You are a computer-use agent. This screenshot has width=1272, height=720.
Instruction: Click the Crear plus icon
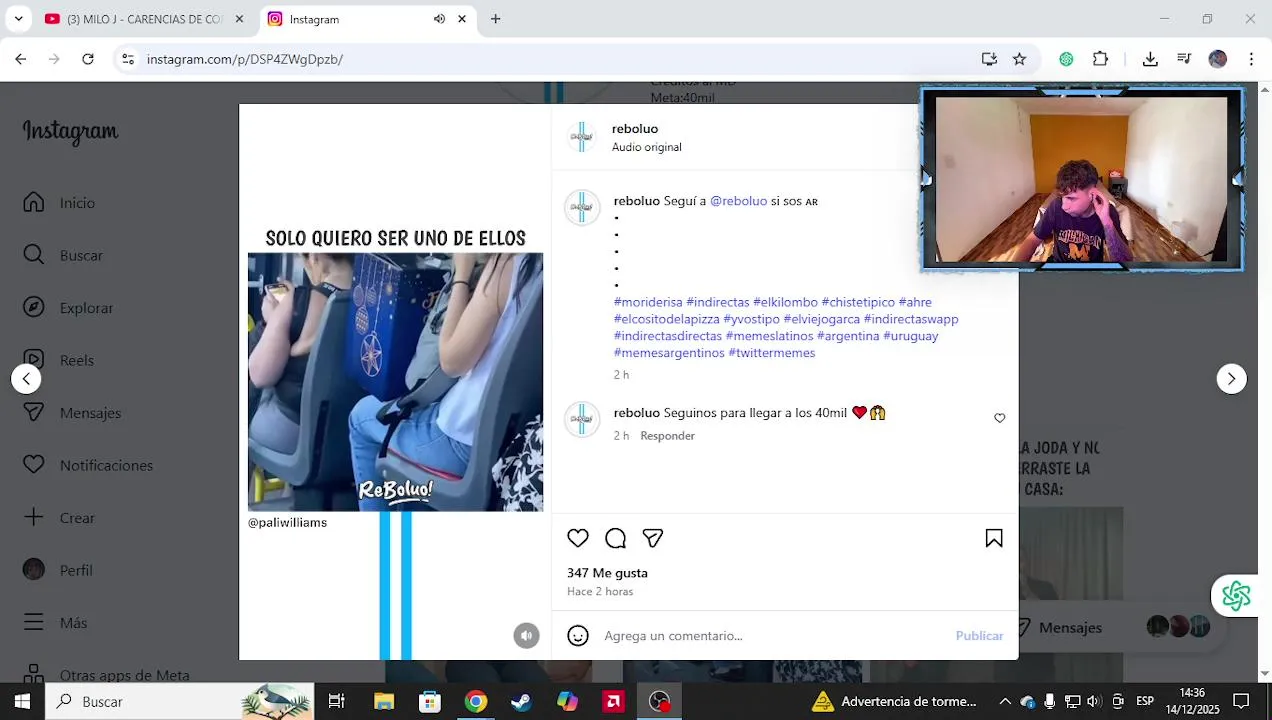point(34,517)
